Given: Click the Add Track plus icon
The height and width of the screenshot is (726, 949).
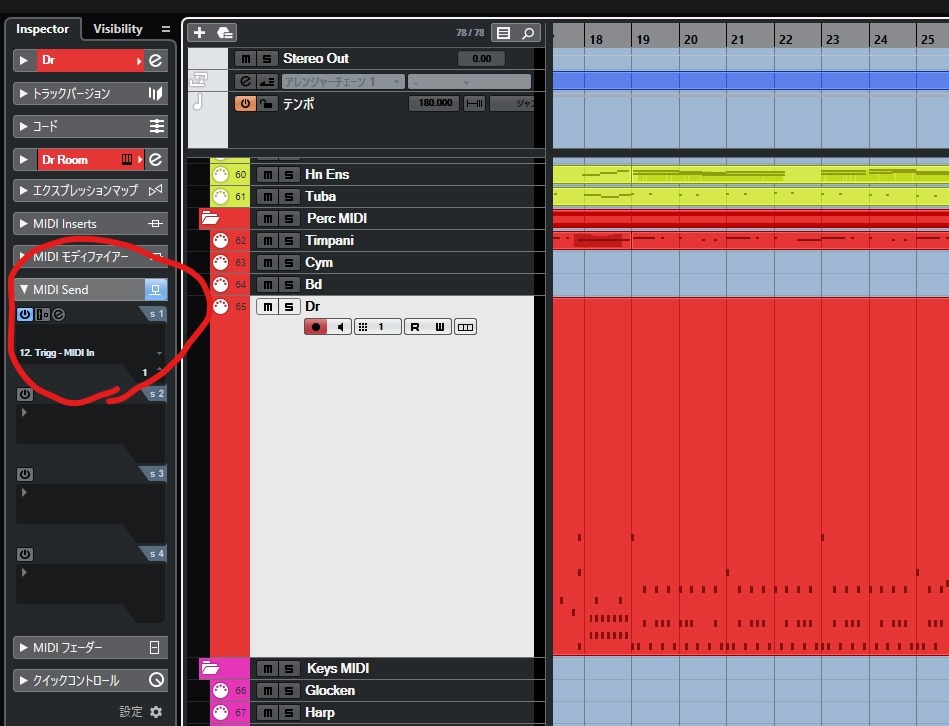Looking at the screenshot, I should tap(199, 33).
